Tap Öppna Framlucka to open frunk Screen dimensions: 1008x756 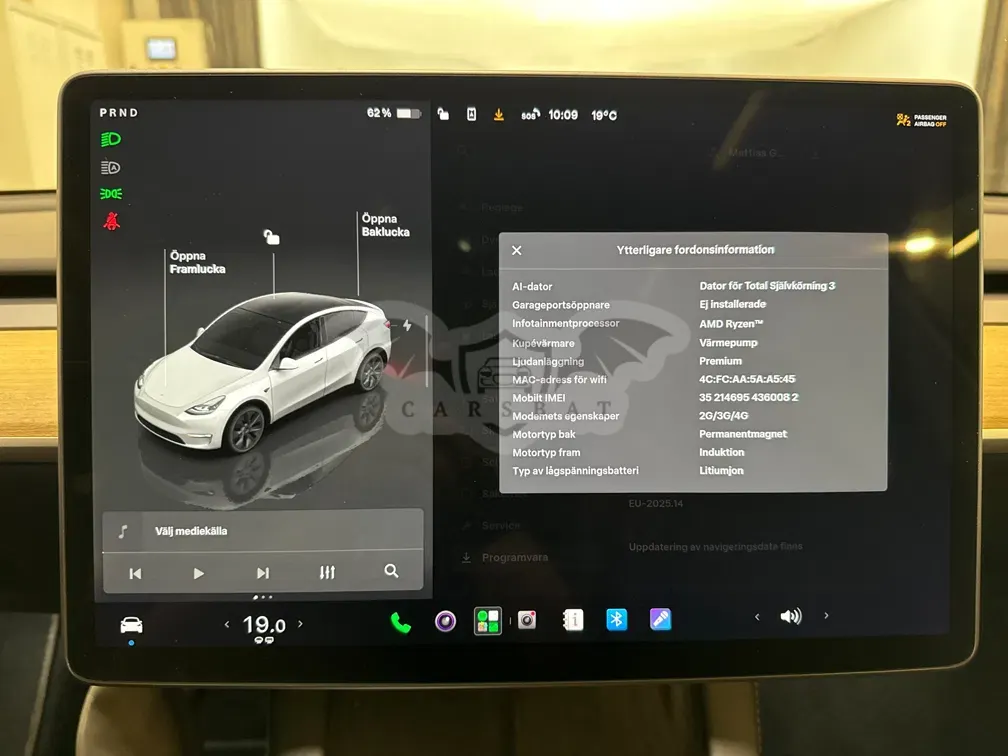(197, 262)
